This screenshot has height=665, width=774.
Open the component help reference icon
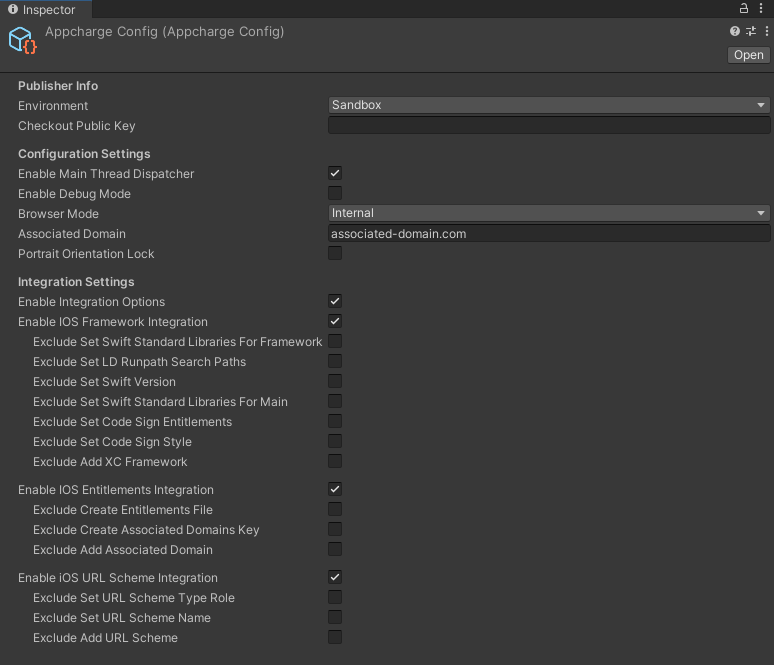pyautogui.click(x=735, y=31)
